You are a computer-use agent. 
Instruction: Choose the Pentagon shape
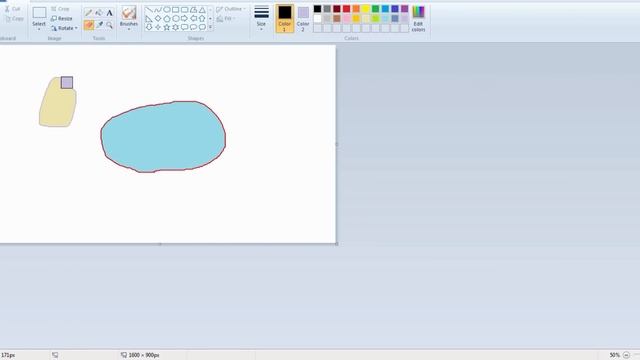(167, 19)
